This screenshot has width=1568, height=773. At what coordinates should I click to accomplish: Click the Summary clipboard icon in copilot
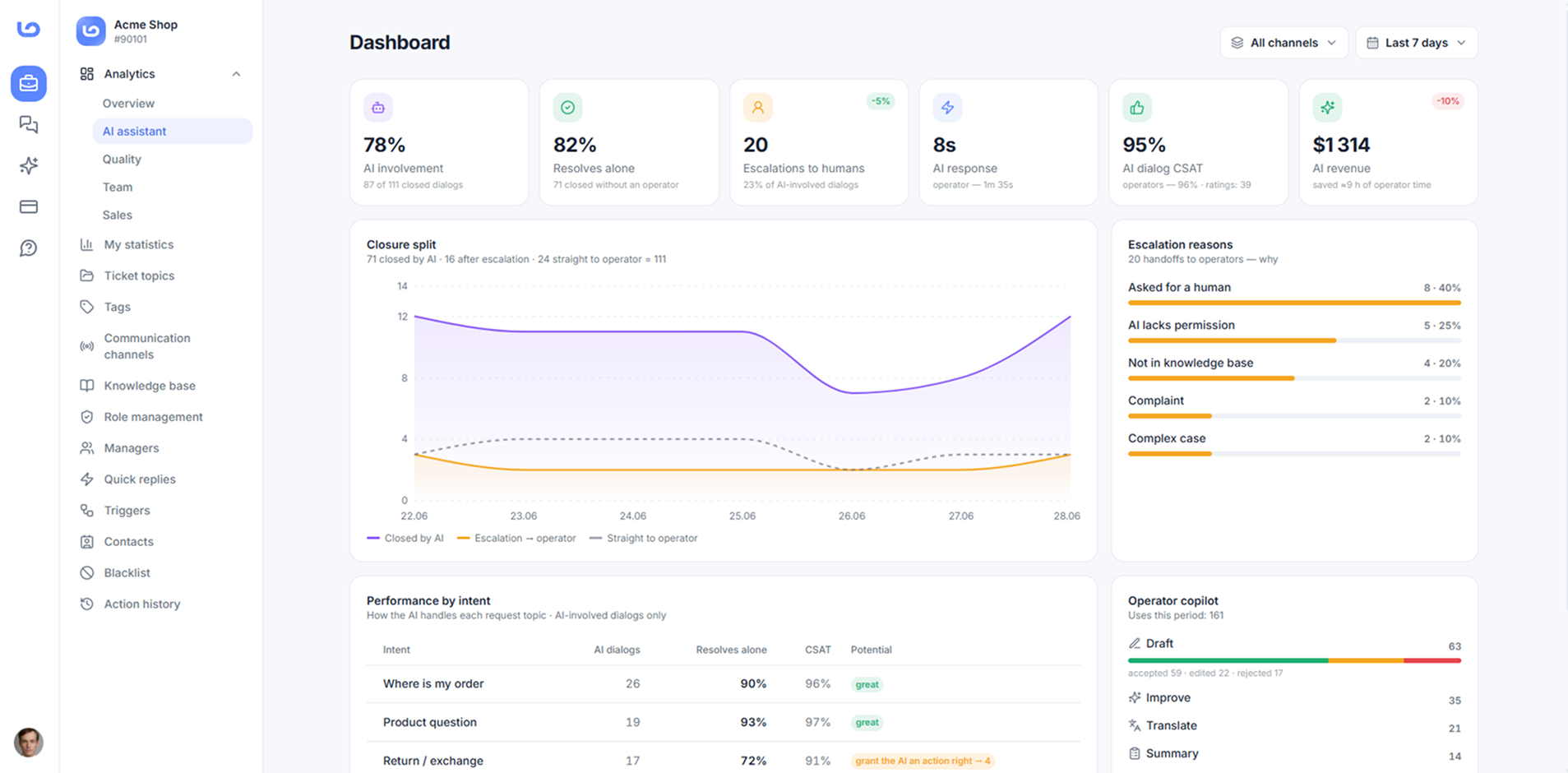(1135, 754)
